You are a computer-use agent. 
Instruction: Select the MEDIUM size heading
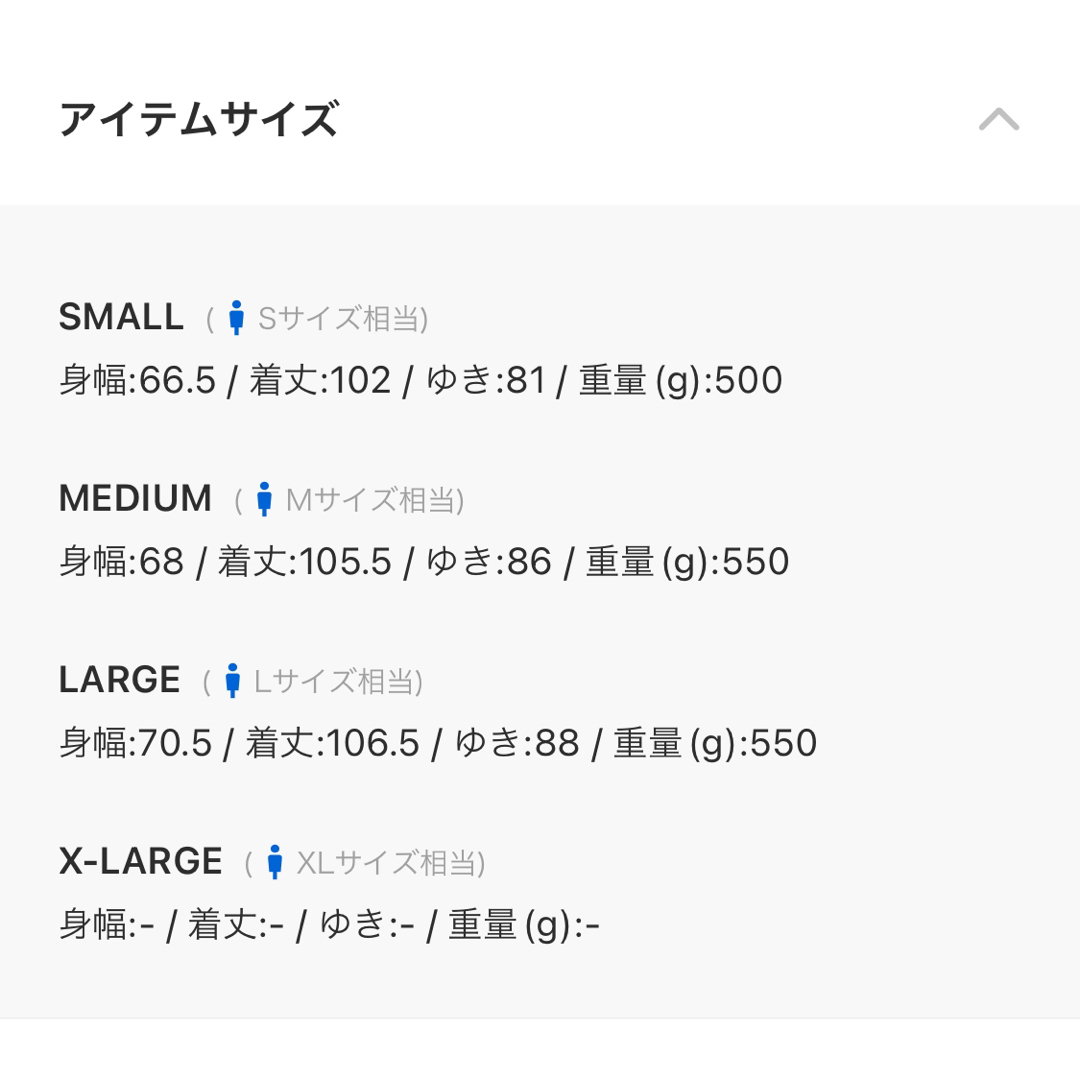pyautogui.click(x=136, y=499)
